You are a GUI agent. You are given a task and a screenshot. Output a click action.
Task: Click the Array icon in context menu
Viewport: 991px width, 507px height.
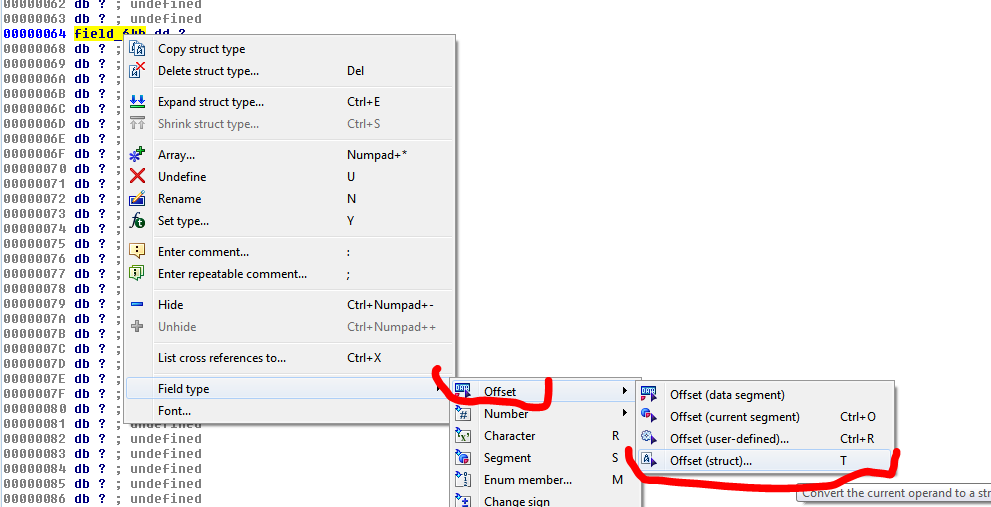click(138, 155)
